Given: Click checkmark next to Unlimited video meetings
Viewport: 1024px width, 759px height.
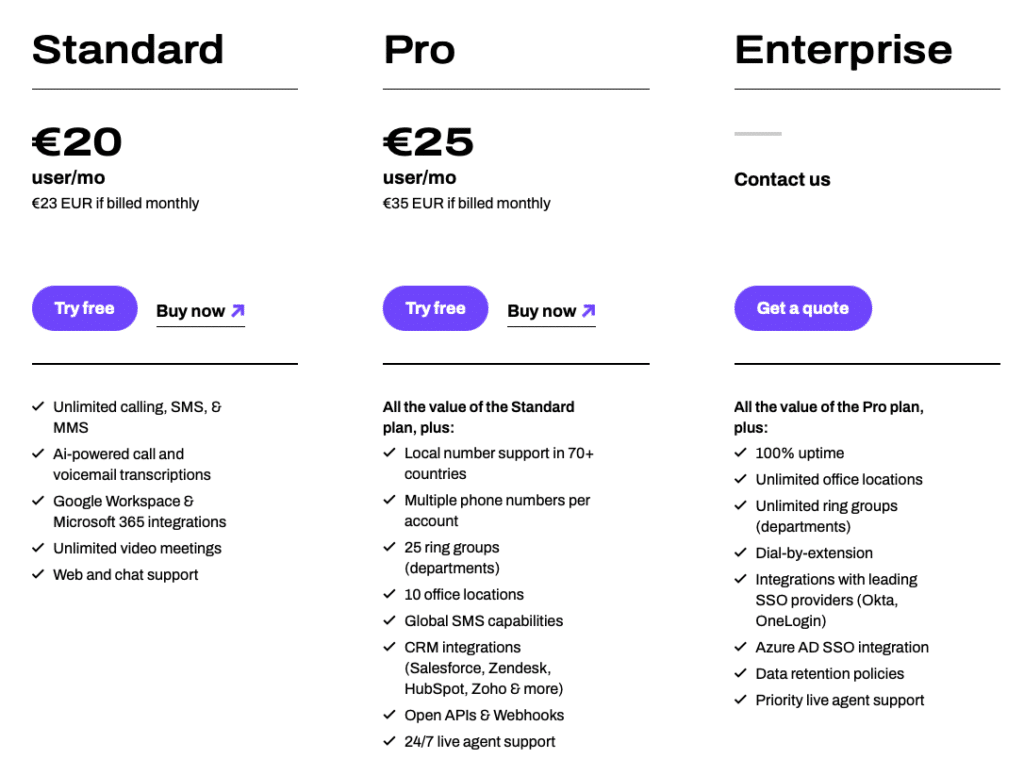Looking at the screenshot, I should click(38, 548).
